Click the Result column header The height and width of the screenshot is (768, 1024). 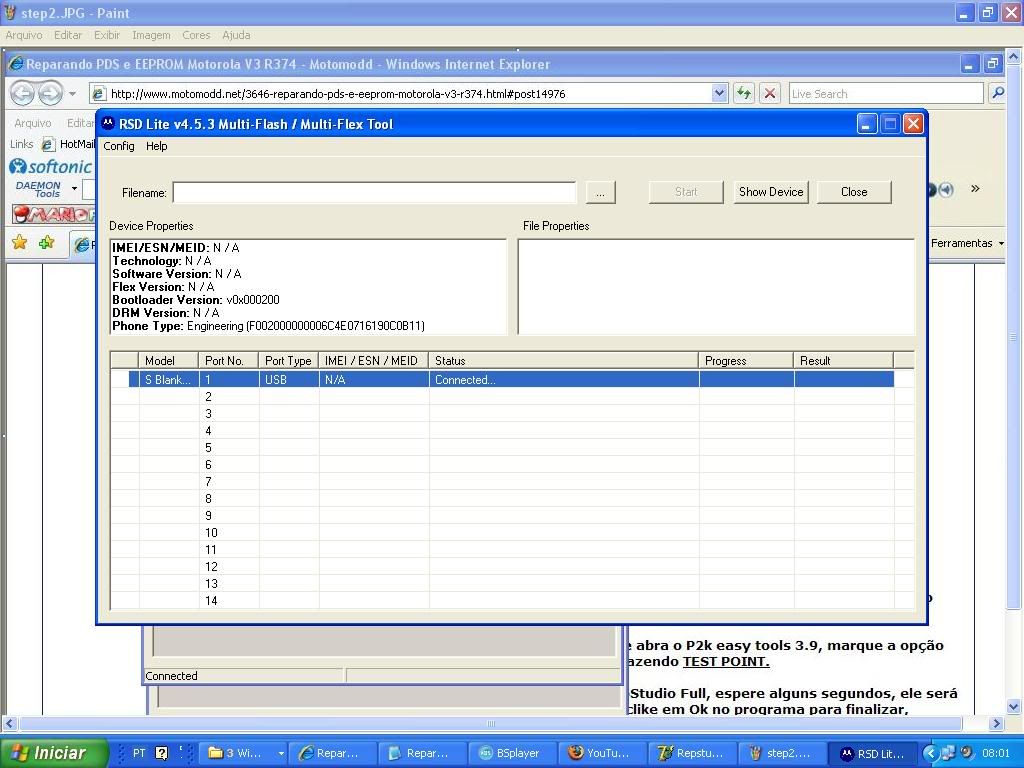click(x=843, y=360)
